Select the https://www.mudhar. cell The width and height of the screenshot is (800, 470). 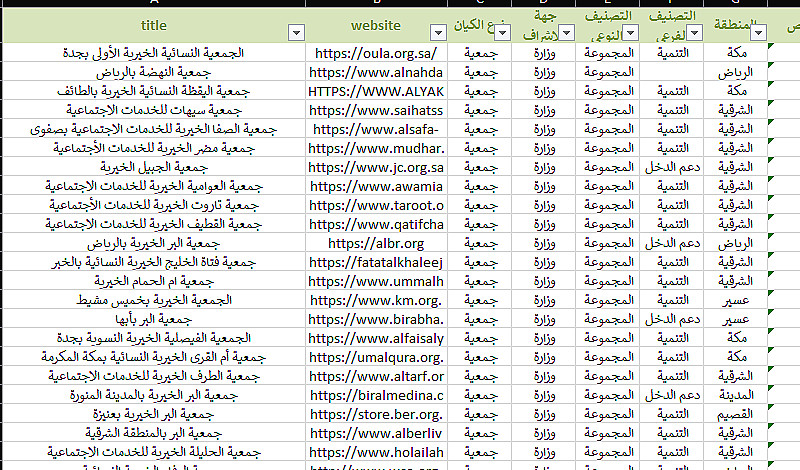pos(377,149)
